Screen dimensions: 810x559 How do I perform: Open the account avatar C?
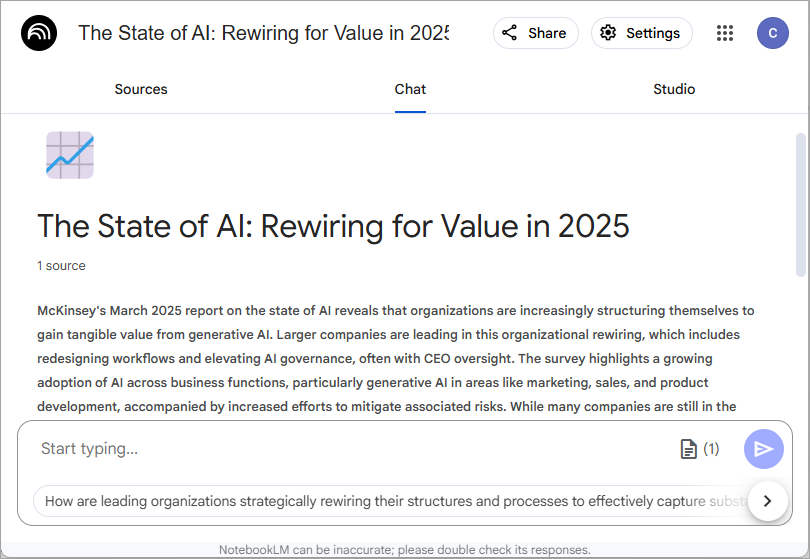[772, 33]
